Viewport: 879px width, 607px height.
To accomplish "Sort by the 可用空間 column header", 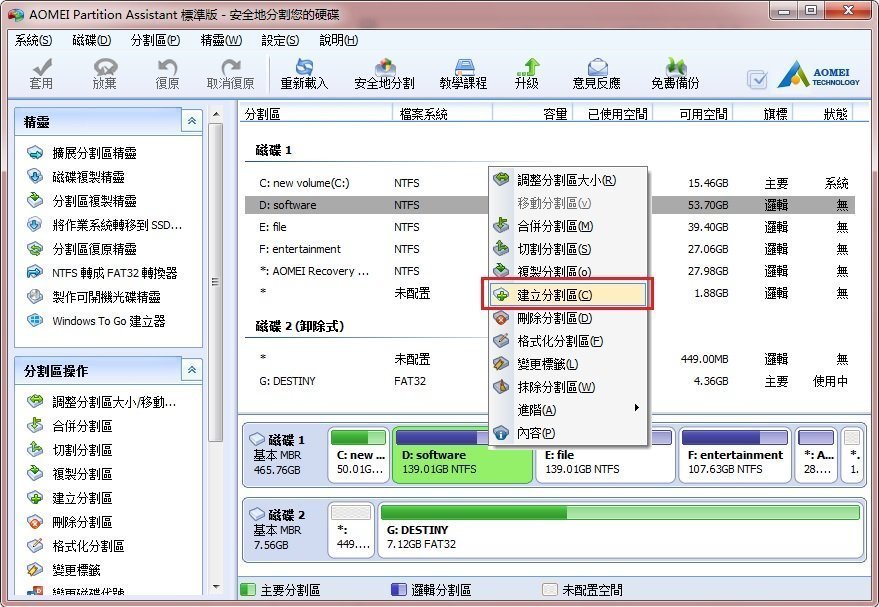I will point(692,114).
